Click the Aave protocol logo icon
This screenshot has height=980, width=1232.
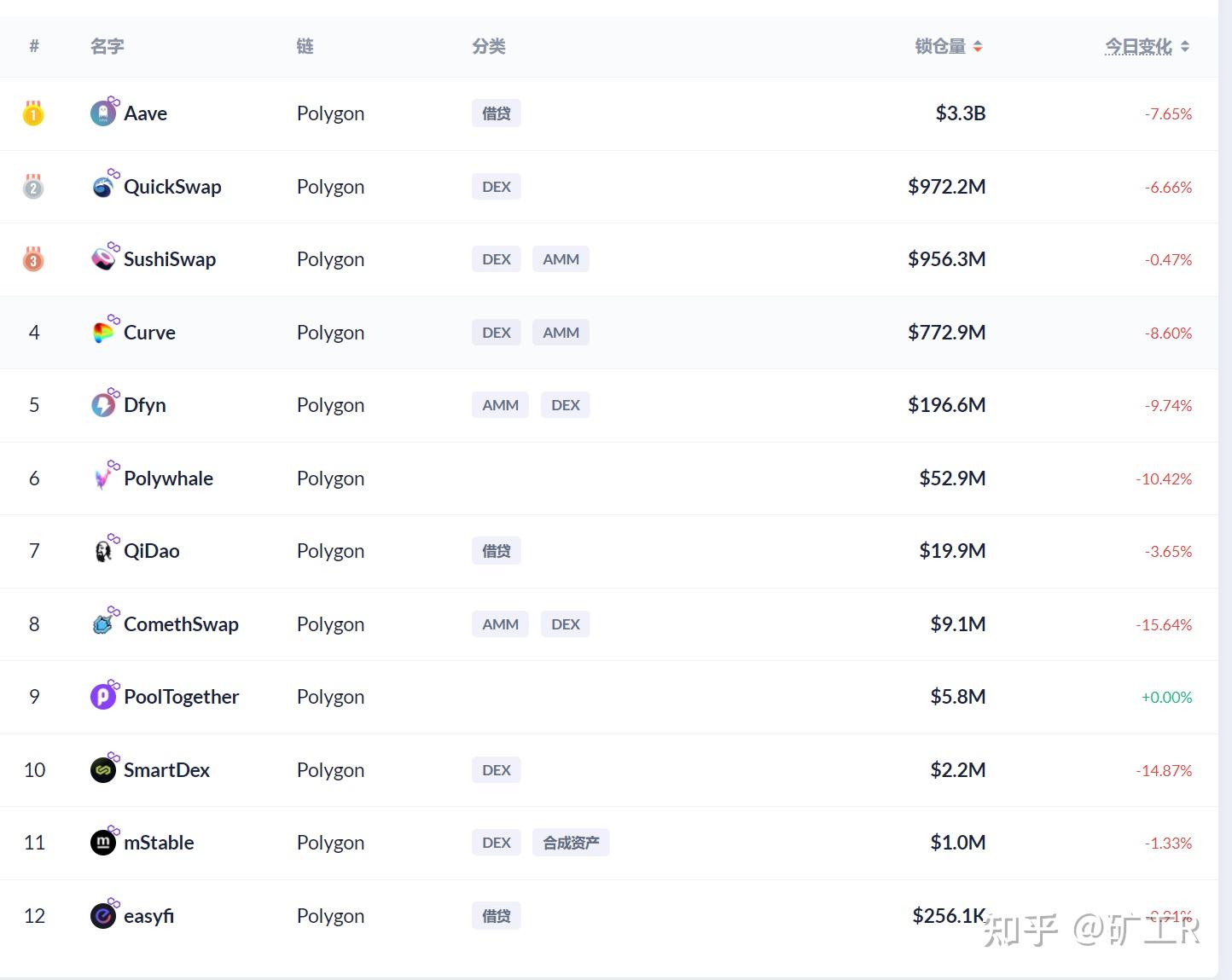point(103,113)
